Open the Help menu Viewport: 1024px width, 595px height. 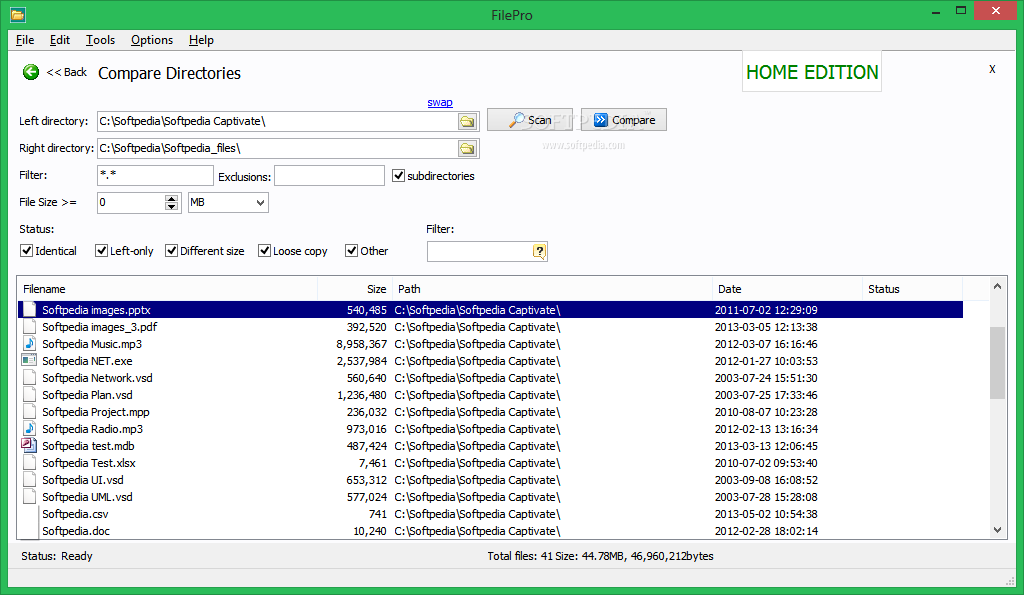pyautogui.click(x=201, y=40)
